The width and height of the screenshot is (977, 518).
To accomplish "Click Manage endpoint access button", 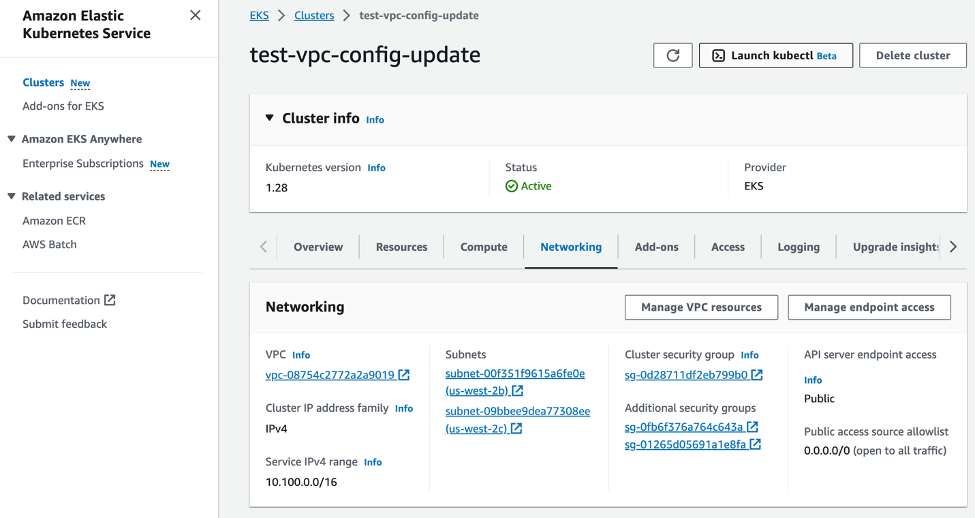I will pos(869,307).
